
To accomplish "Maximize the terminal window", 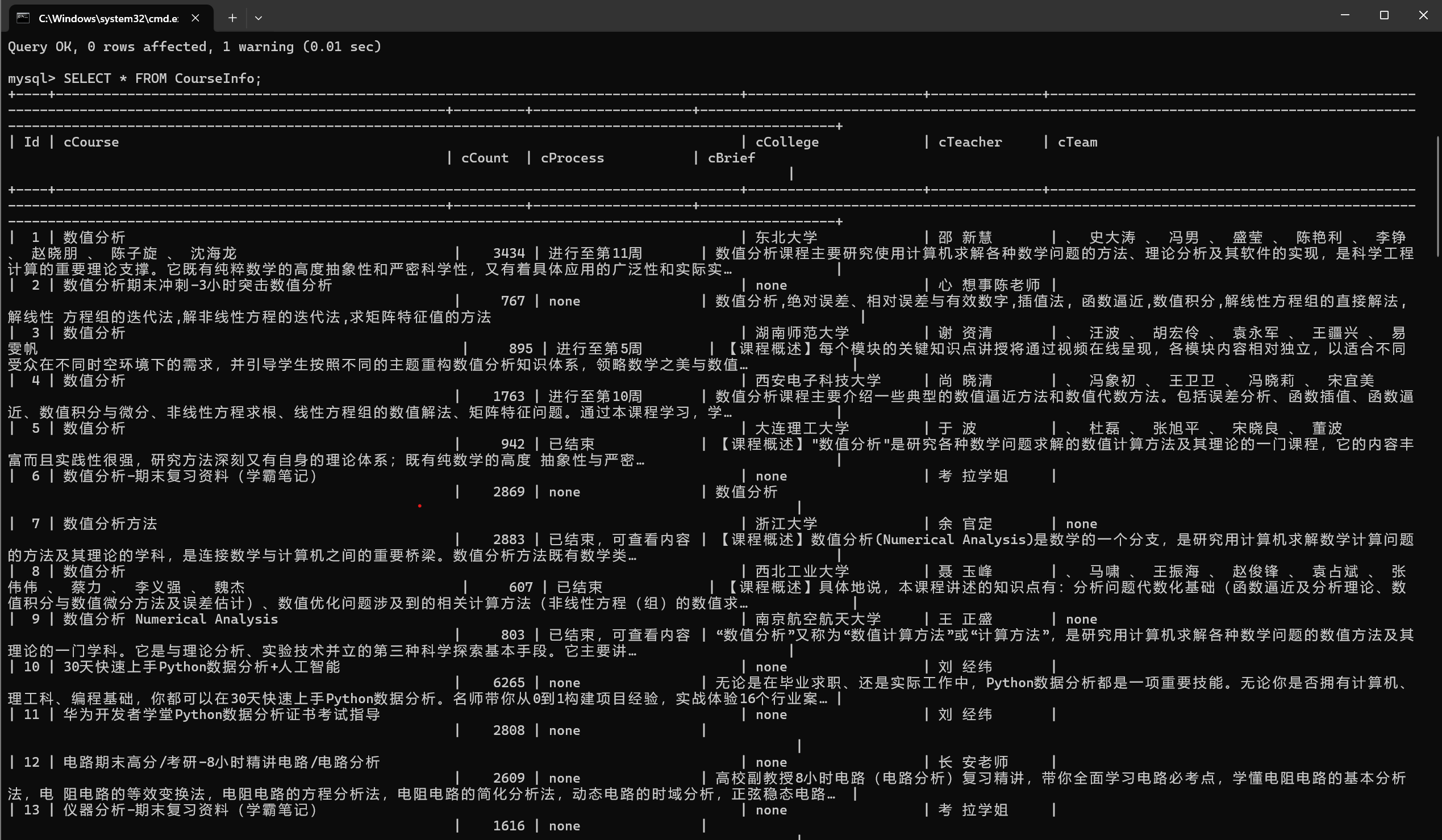I will point(1384,15).
